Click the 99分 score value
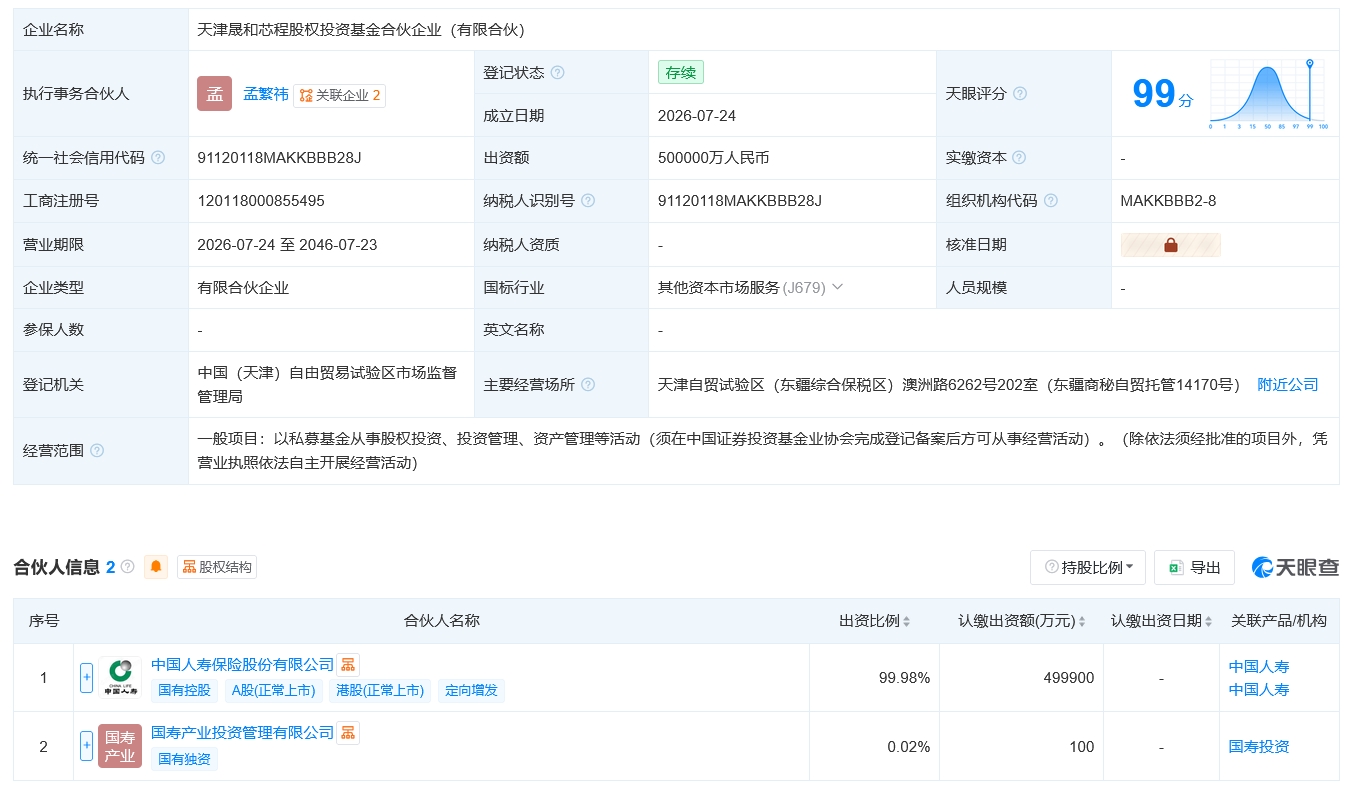The width and height of the screenshot is (1351, 787). pos(1162,94)
